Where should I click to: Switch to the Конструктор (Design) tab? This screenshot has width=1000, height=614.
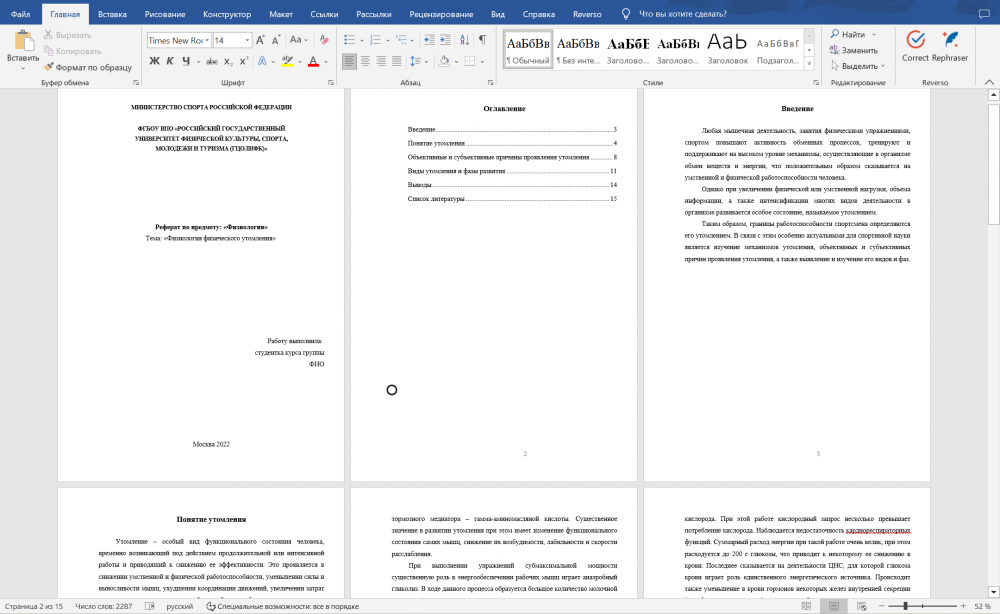227,13
